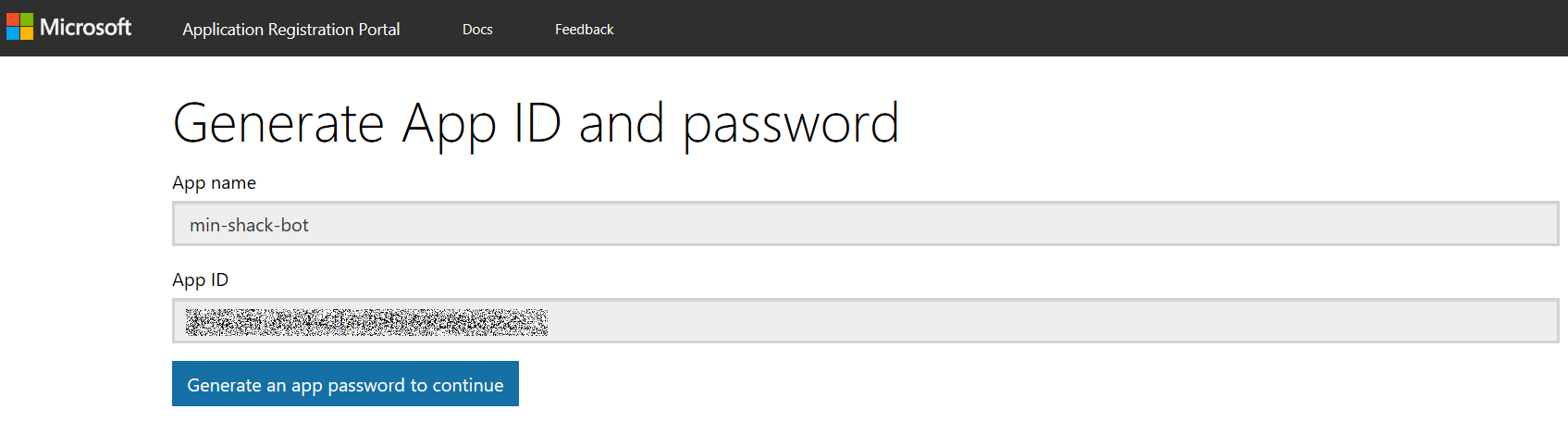
Task: Click the obscured App ID value
Action: tap(366, 322)
